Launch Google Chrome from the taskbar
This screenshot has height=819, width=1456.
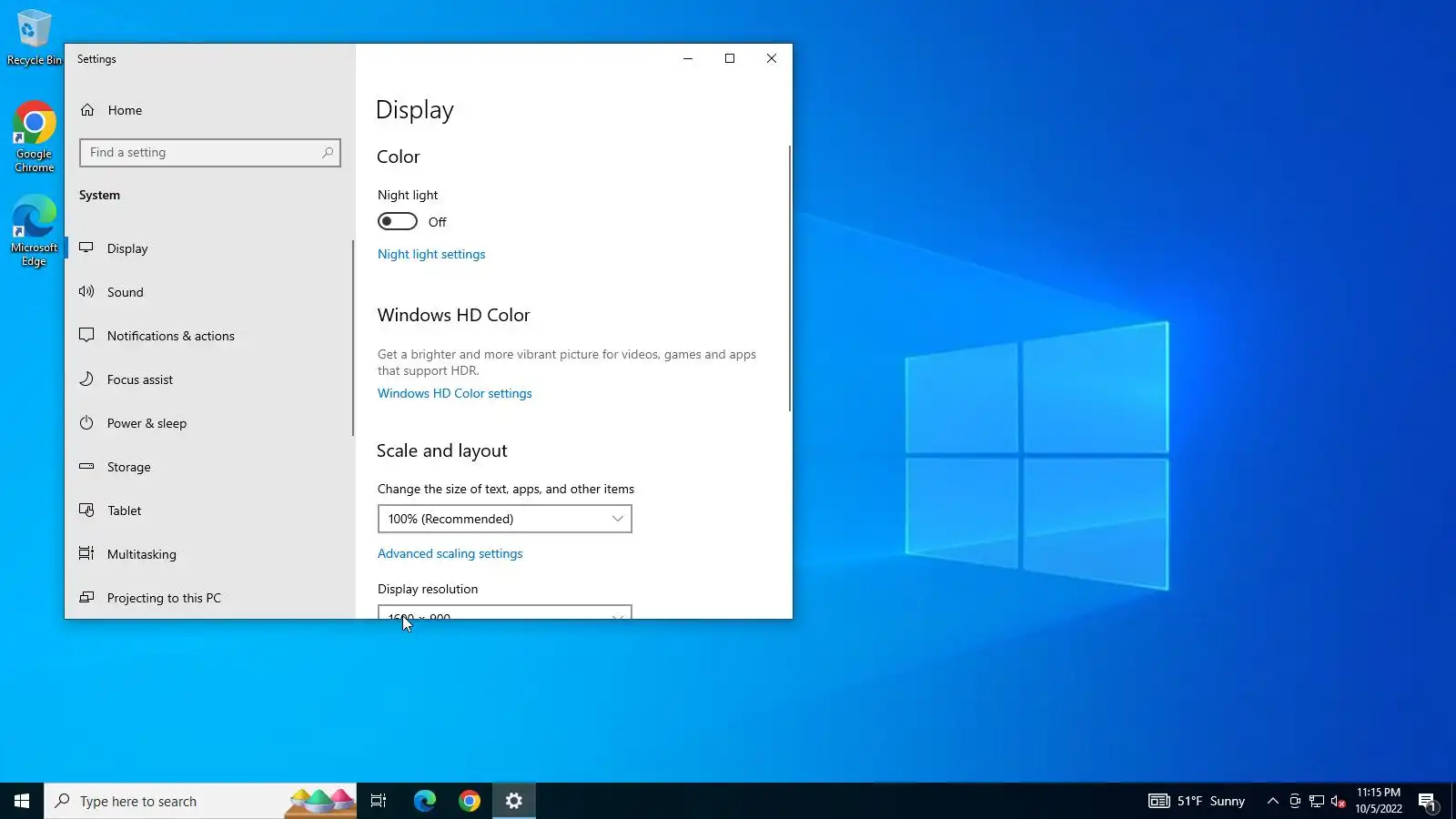pyautogui.click(x=470, y=801)
